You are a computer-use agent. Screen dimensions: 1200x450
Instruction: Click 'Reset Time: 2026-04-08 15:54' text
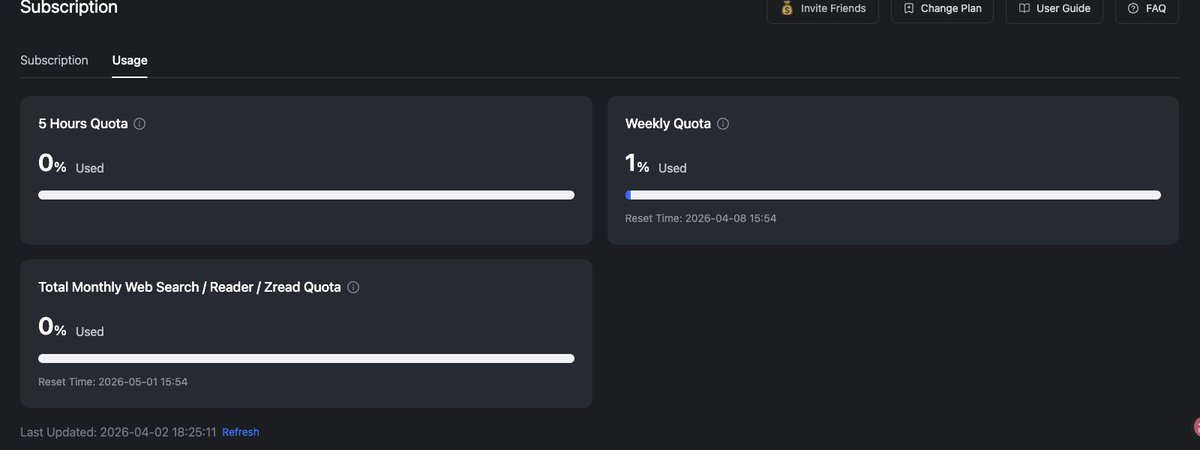coord(701,218)
